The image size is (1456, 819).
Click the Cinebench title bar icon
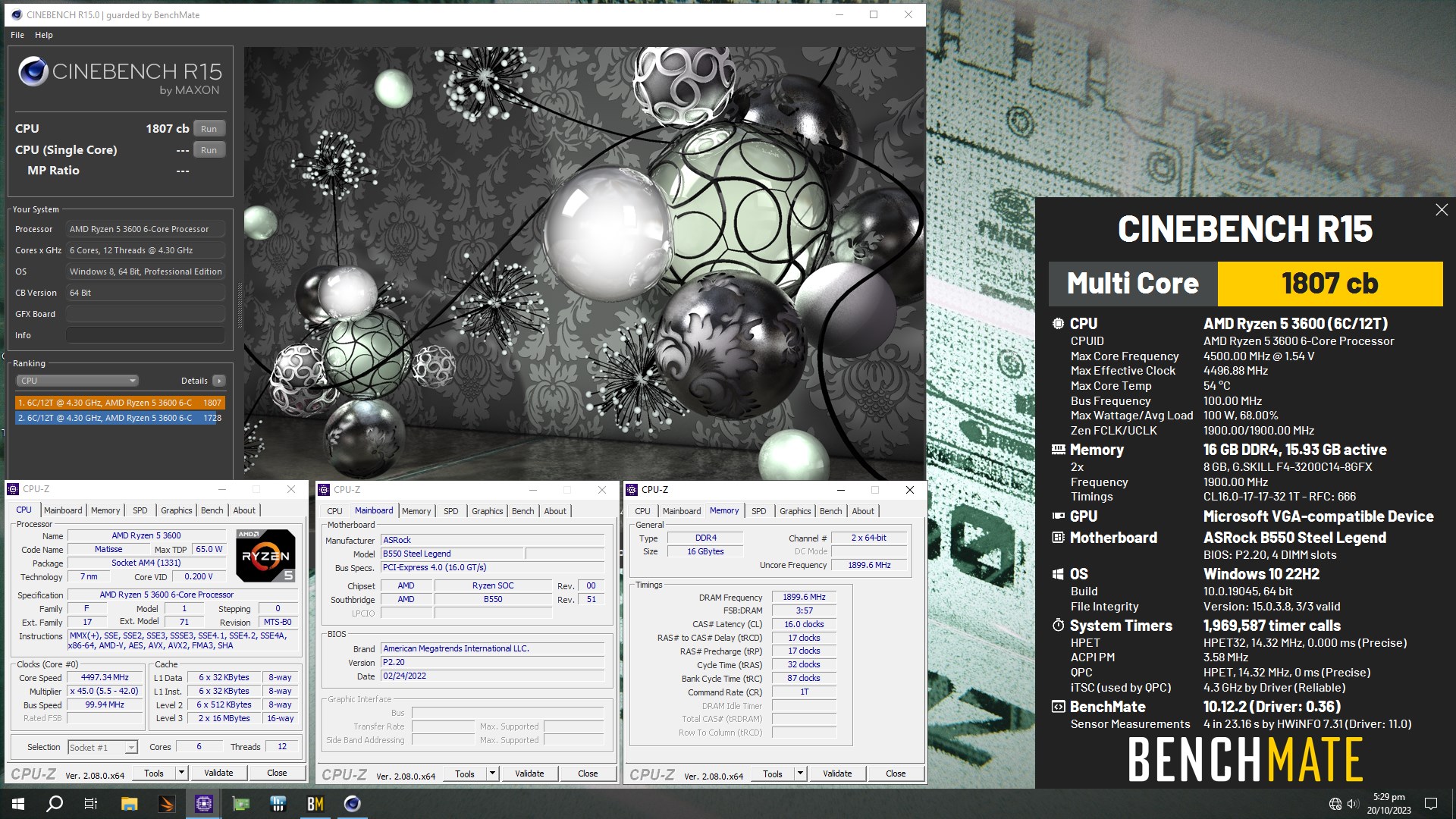[x=15, y=14]
